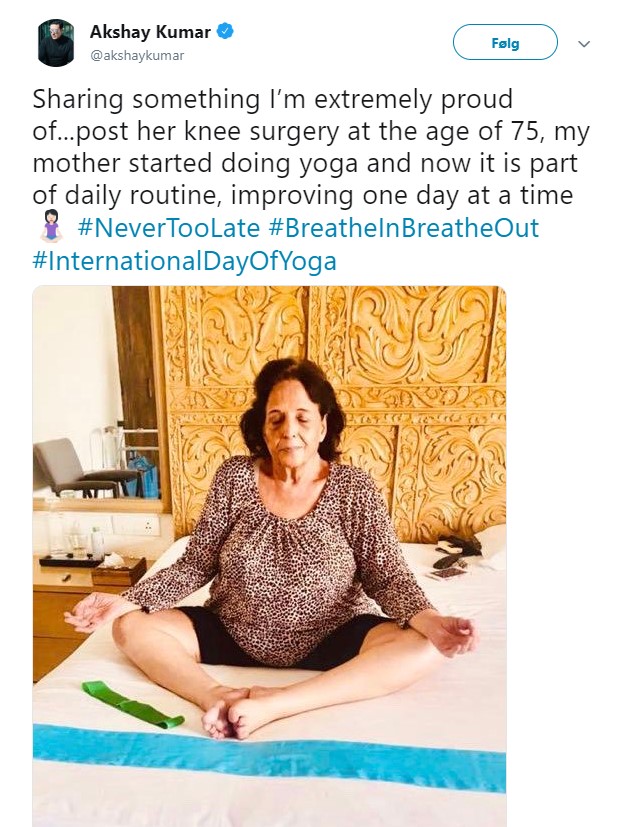Click the blue verified badge
The height and width of the screenshot is (827, 623).
[227, 32]
